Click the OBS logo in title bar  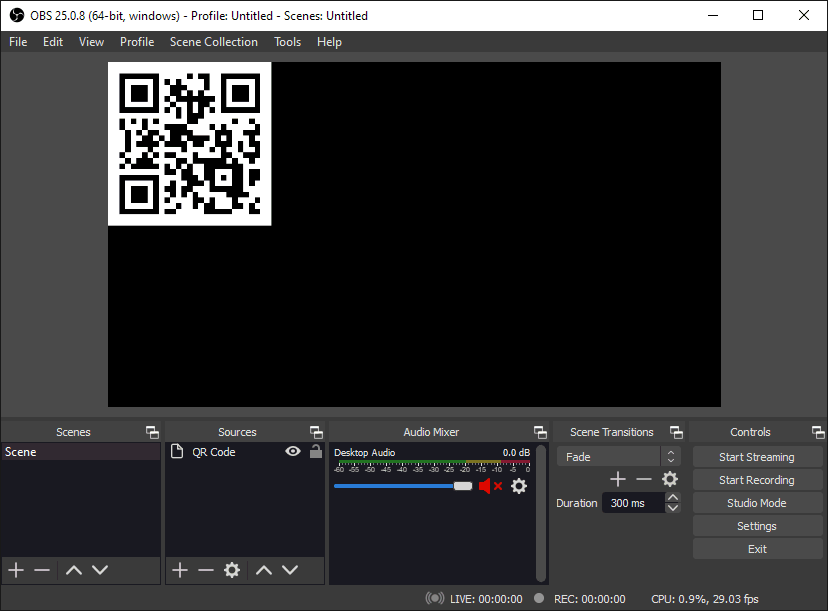(17, 15)
